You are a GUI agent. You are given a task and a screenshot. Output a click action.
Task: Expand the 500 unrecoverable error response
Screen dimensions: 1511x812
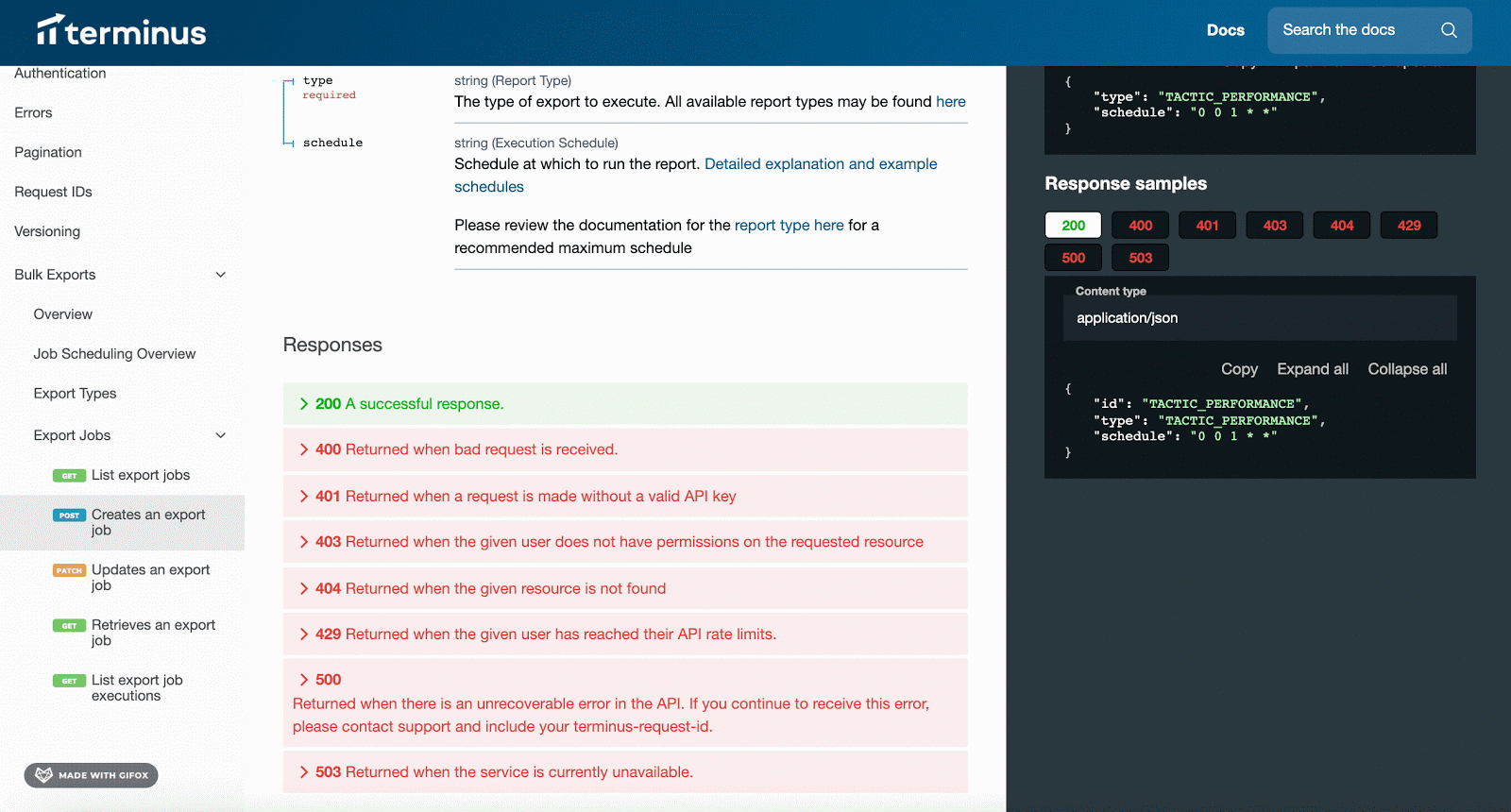click(x=625, y=702)
